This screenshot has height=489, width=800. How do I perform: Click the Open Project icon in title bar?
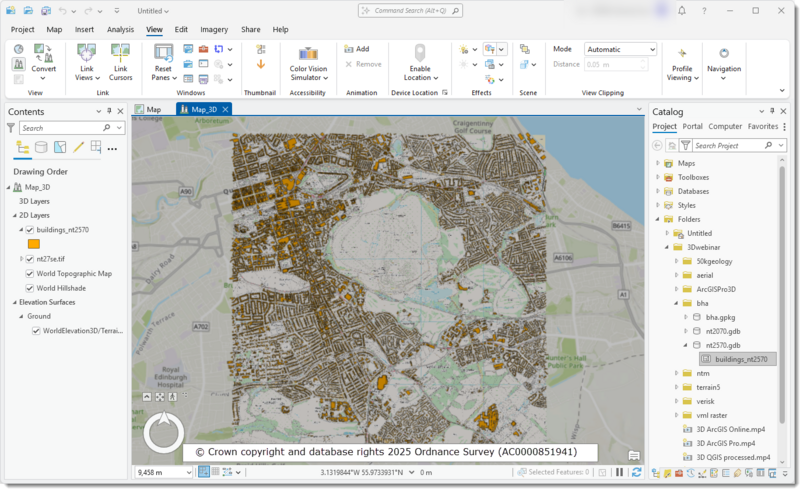coord(28,10)
